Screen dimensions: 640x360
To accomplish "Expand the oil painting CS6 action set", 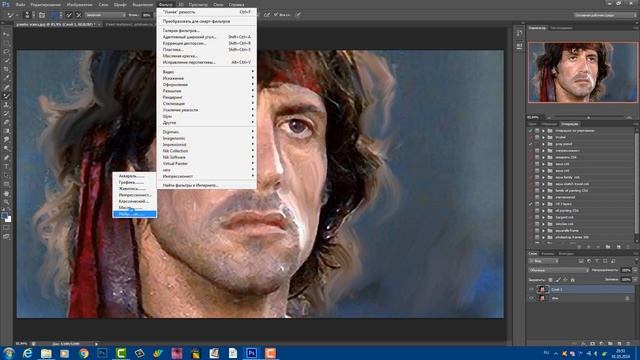I will pos(543,211).
